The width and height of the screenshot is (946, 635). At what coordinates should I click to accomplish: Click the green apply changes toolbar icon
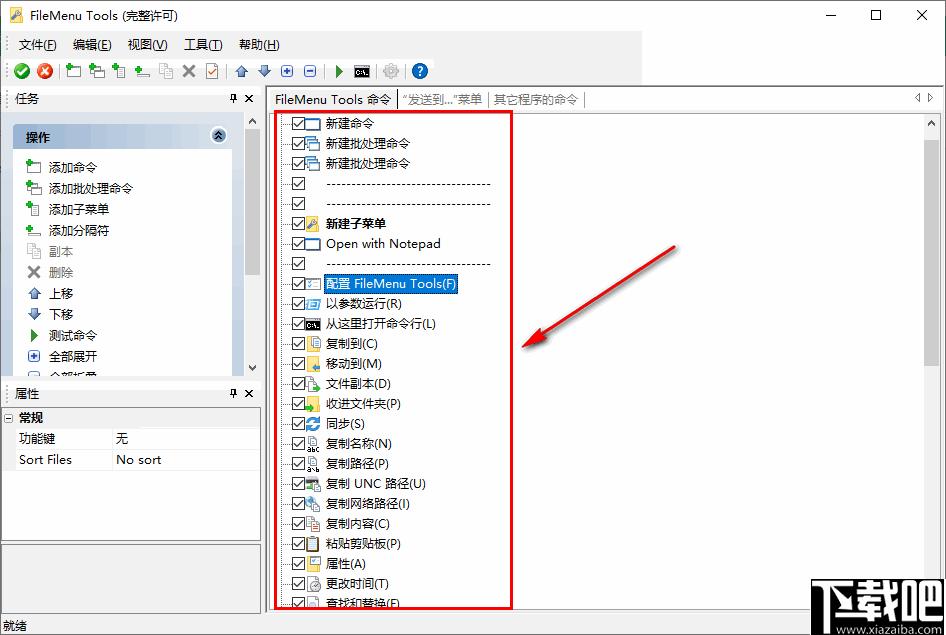point(22,70)
